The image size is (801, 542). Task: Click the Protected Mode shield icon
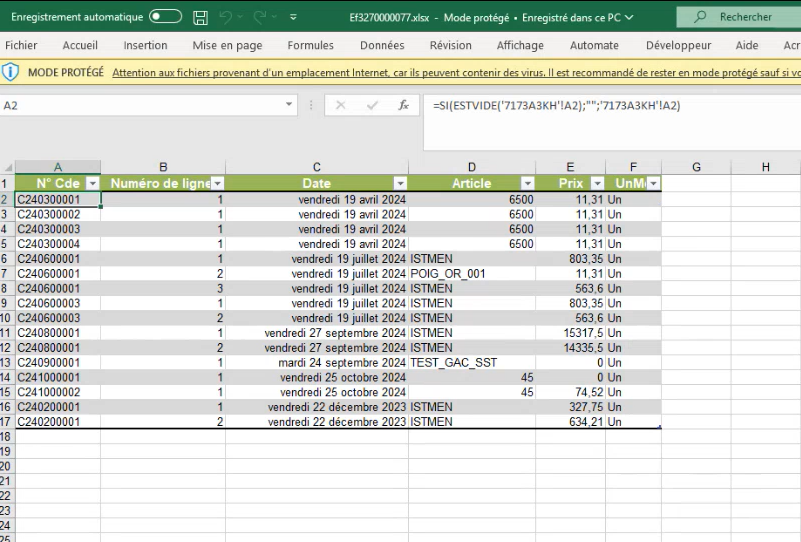(11, 72)
